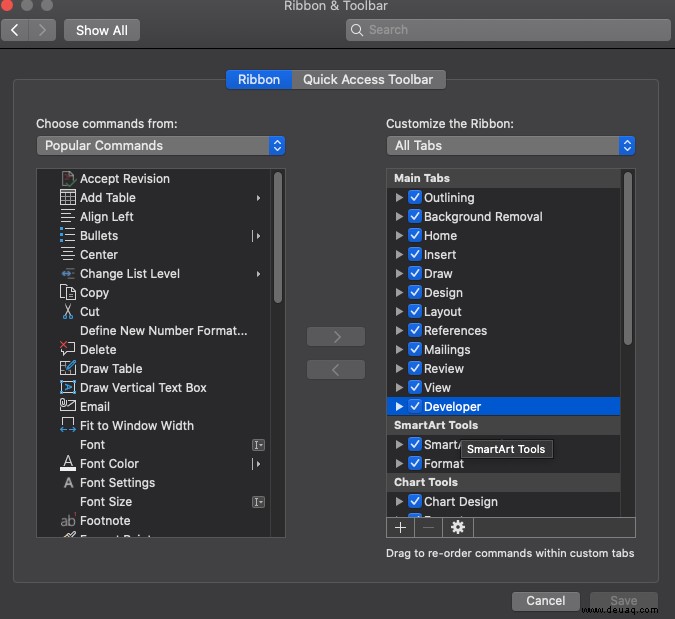Go back with the left chevron button
The height and width of the screenshot is (619, 675).
[x=15, y=30]
